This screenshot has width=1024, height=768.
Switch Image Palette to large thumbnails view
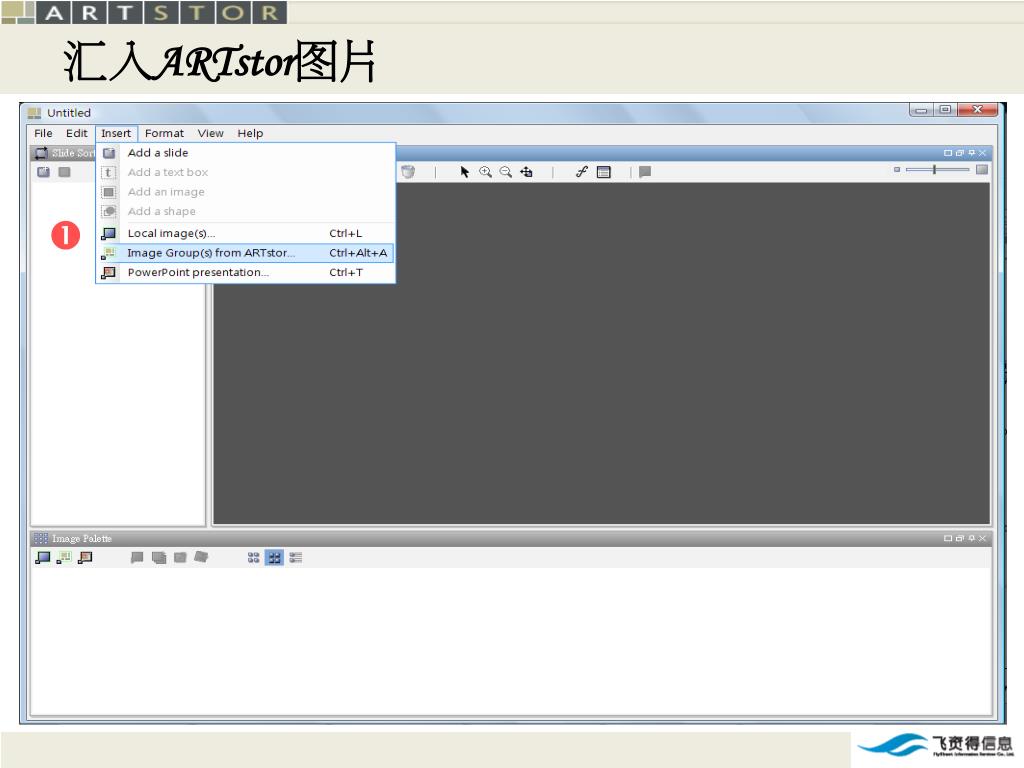pyautogui.click(x=274, y=558)
